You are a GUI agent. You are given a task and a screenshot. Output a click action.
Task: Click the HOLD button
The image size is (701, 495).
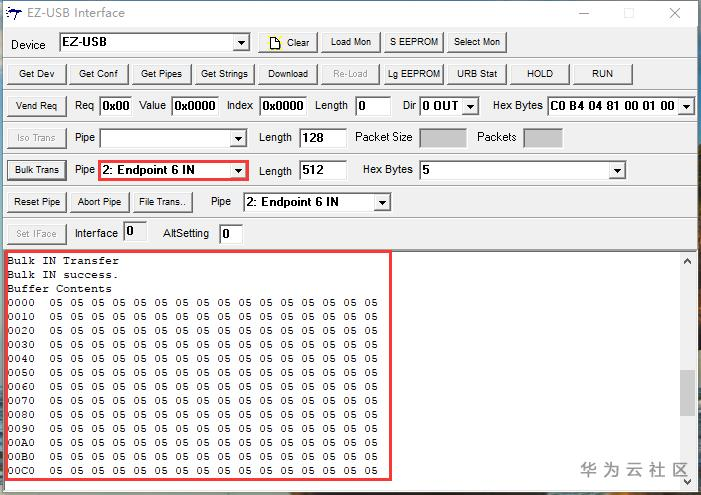[540, 74]
